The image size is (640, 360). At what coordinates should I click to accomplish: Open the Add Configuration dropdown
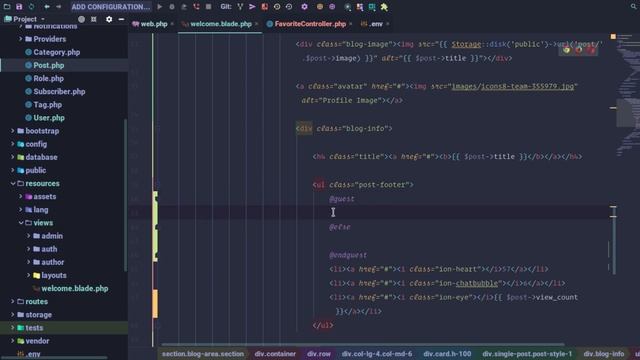pos(111,7)
